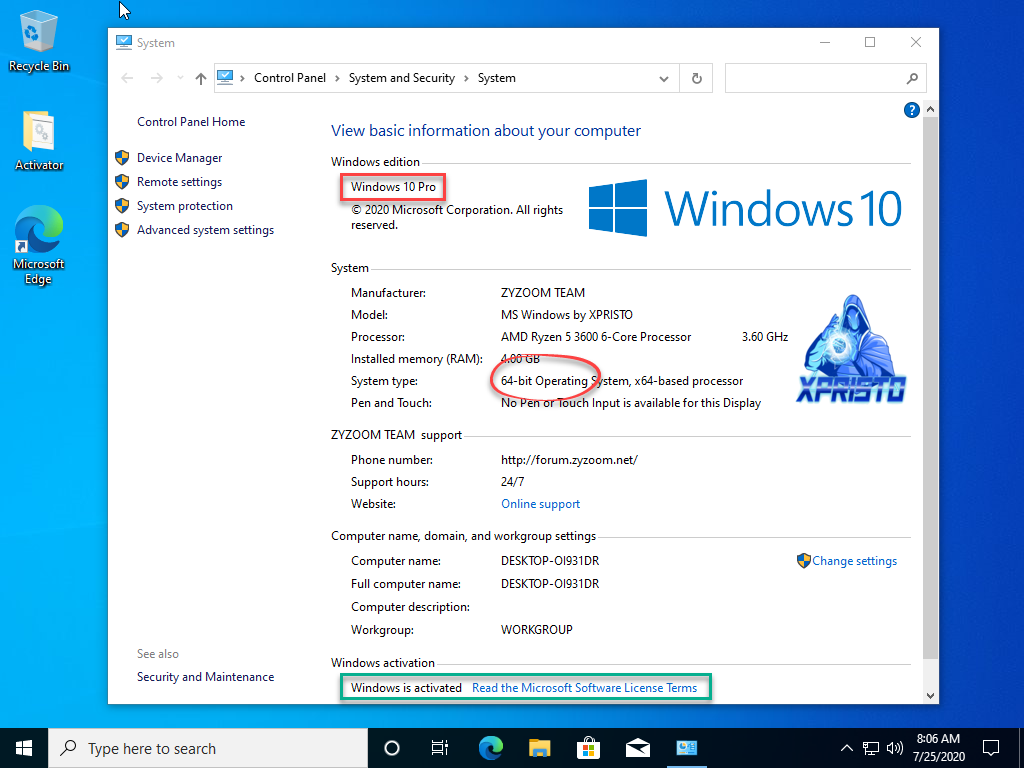Select computer name DESKTOP-OI931DR value
The height and width of the screenshot is (768, 1024).
pos(550,561)
